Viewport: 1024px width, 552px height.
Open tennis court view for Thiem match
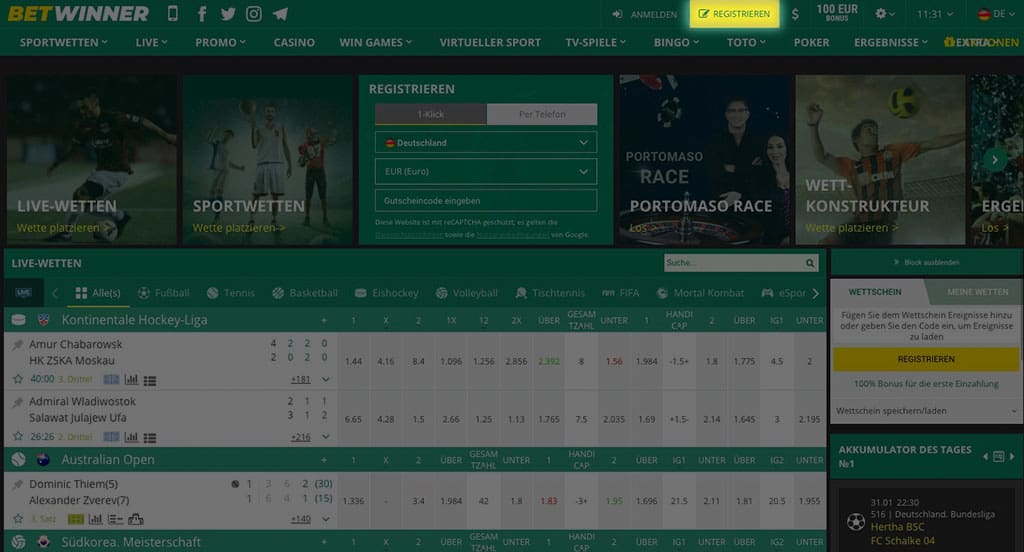(x=76, y=519)
